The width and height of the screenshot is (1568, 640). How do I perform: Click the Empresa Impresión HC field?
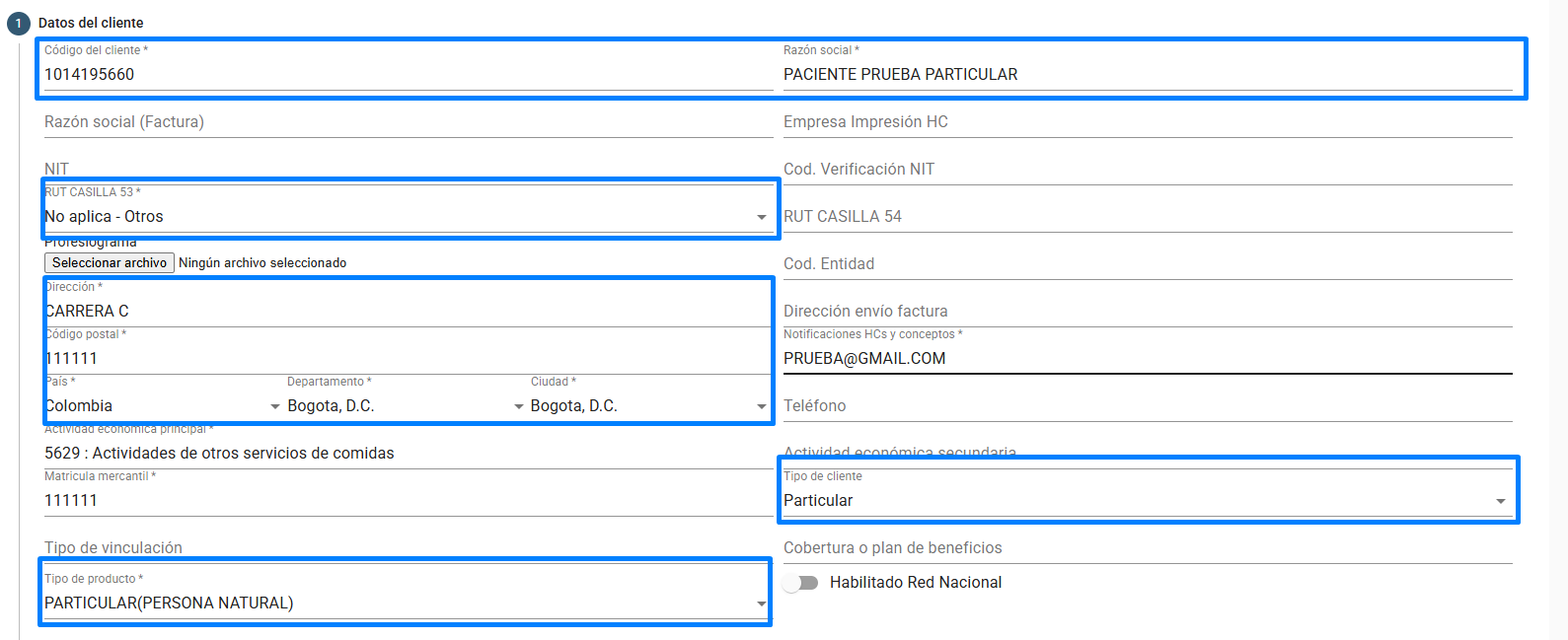click(x=1145, y=122)
